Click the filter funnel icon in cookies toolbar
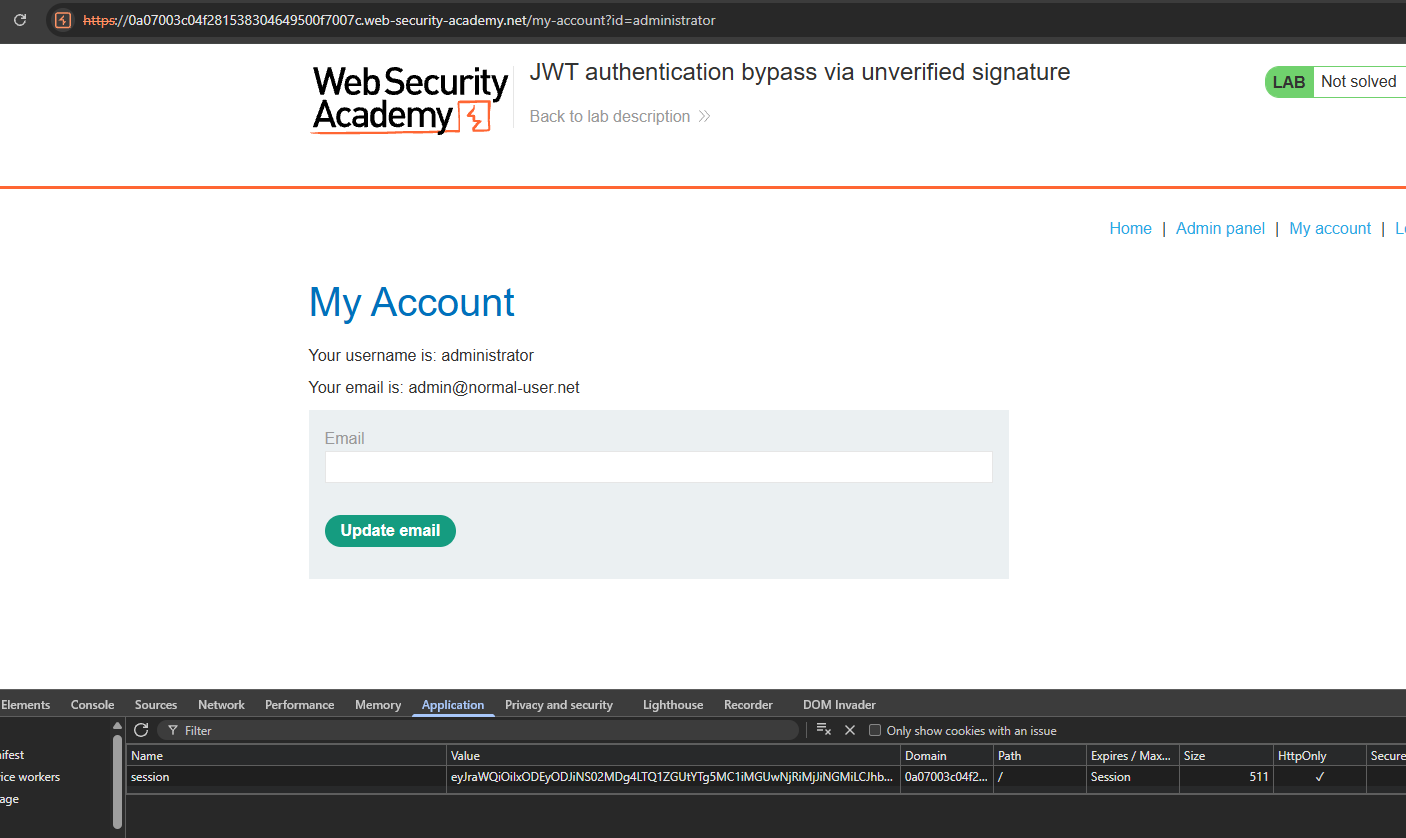Viewport: 1406px width, 838px height. point(173,731)
